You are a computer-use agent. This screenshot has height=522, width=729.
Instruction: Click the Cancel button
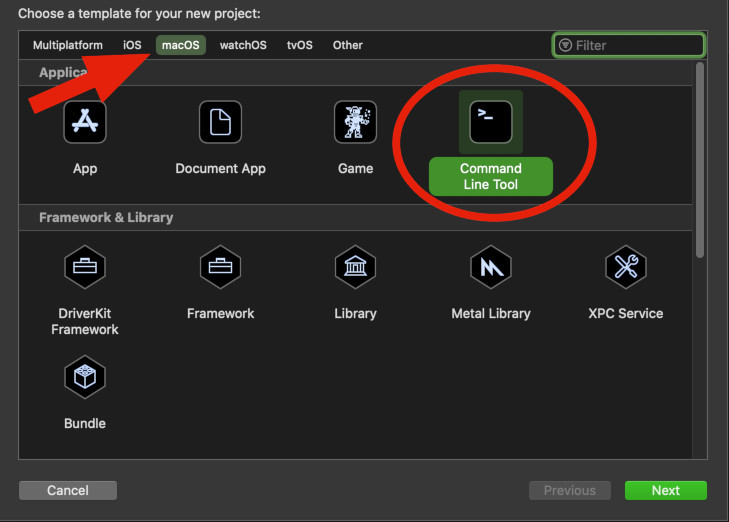click(x=68, y=490)
